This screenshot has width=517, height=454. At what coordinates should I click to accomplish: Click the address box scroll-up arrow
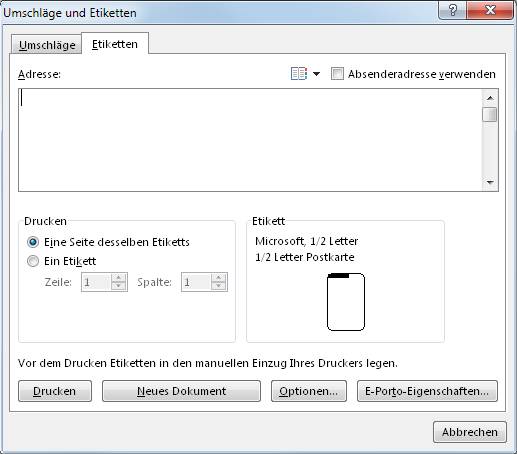coord(490,98)
